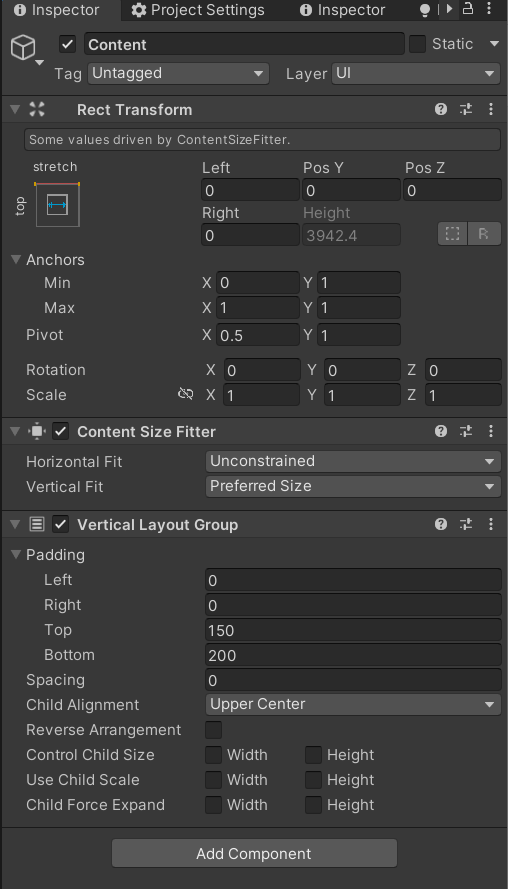The image size is (508, 889).
Task: Enable Control Child Size Height checkbox
Action: coord(314,755)
